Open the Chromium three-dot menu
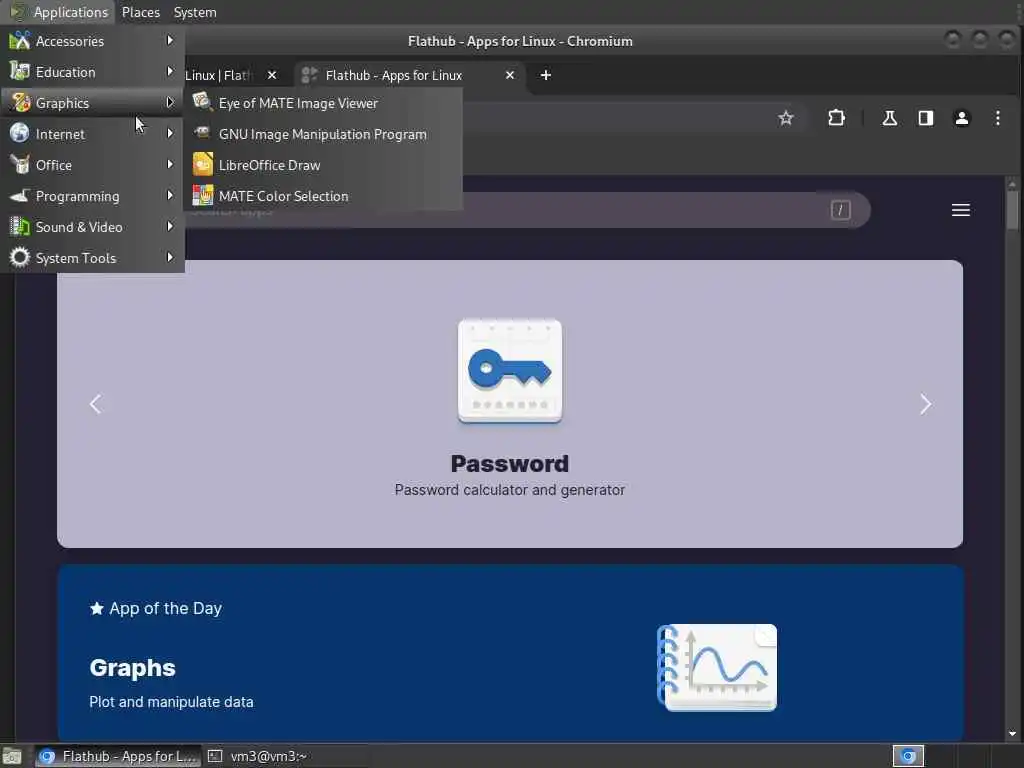1024x768 pixels. (997, 118)
